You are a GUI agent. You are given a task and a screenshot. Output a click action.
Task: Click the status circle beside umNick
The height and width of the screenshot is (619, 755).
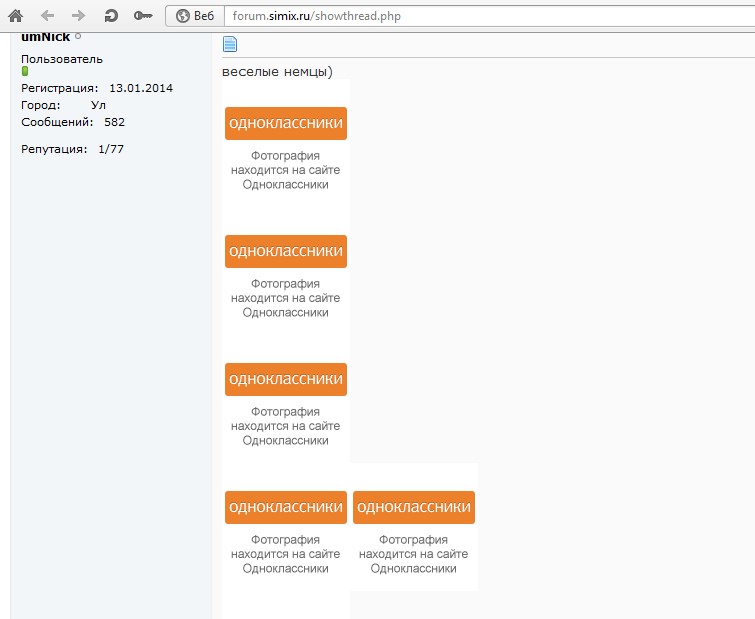coord(78,37)
